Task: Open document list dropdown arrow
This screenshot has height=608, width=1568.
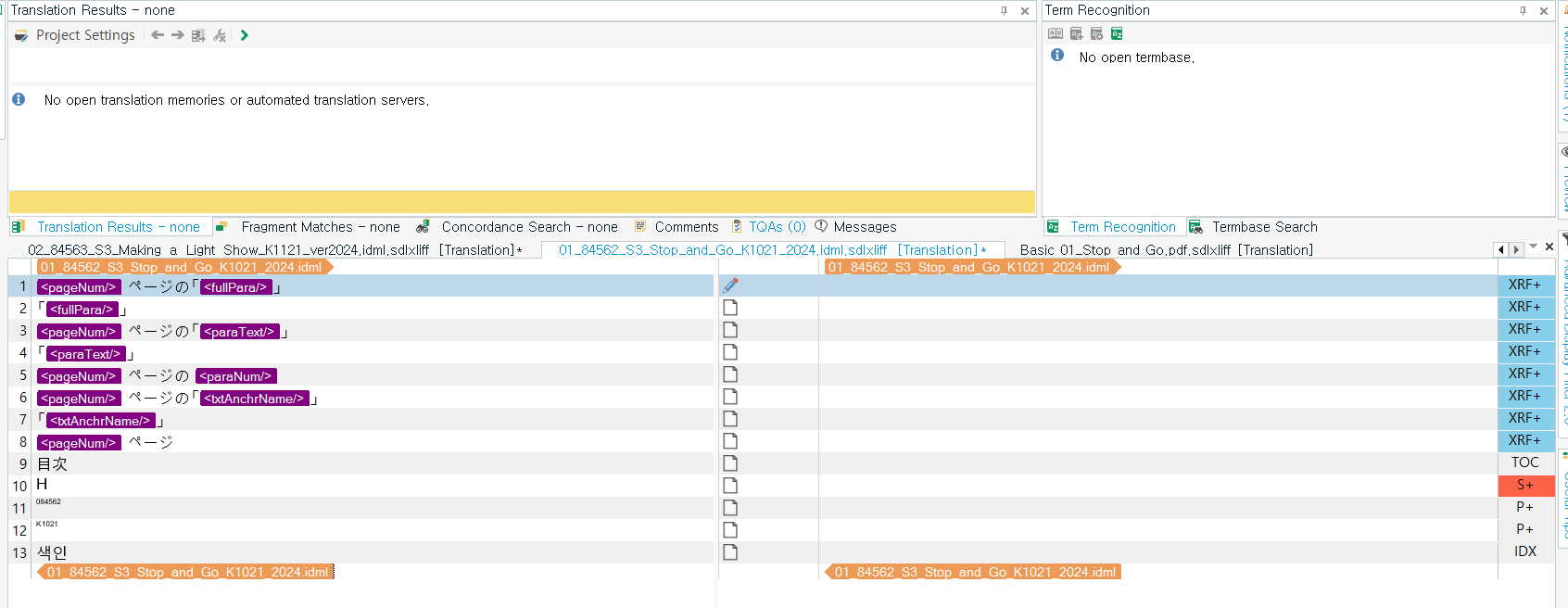Action: click(x=1534, y=247)
